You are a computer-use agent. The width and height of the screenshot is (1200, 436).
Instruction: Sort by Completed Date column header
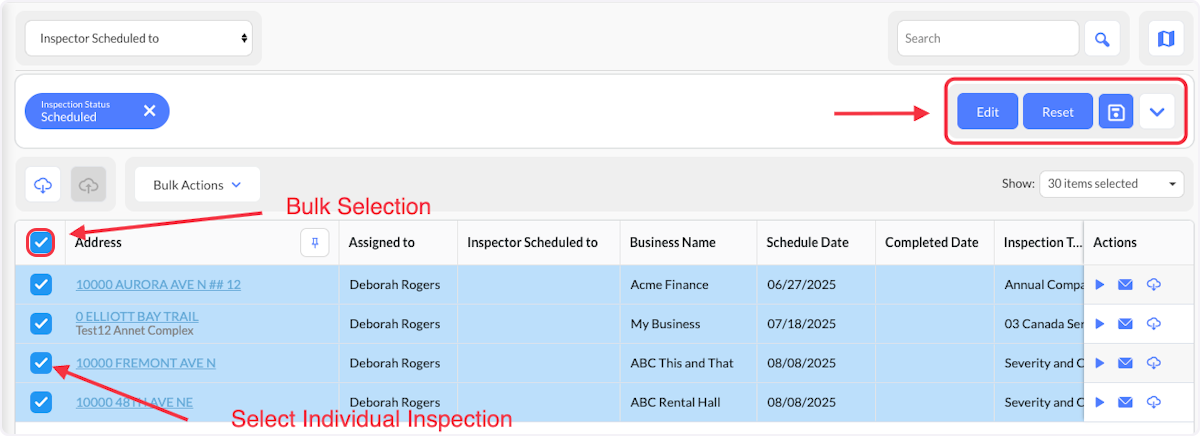[932, 242]
